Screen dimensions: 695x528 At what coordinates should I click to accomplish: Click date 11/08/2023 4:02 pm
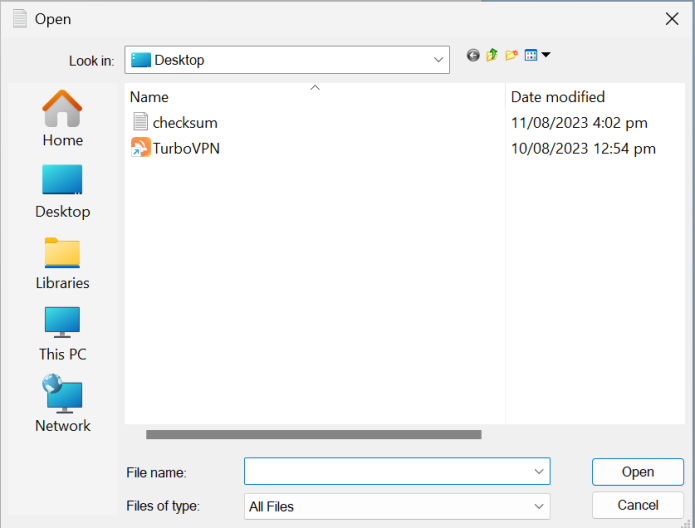coord(579,123)
